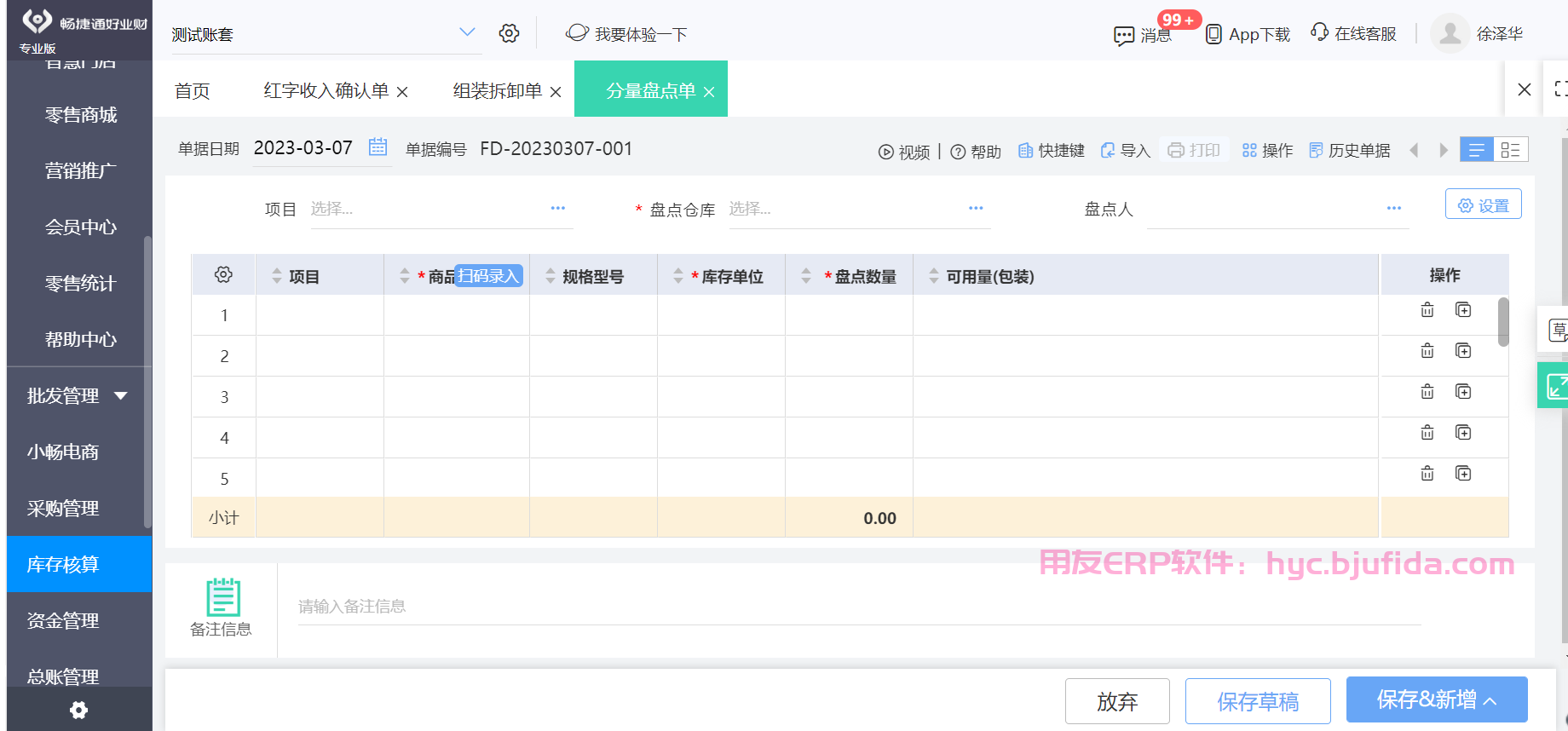Delete row 4 with trash icon
1568x731 pixels.
click(1427, 433)
